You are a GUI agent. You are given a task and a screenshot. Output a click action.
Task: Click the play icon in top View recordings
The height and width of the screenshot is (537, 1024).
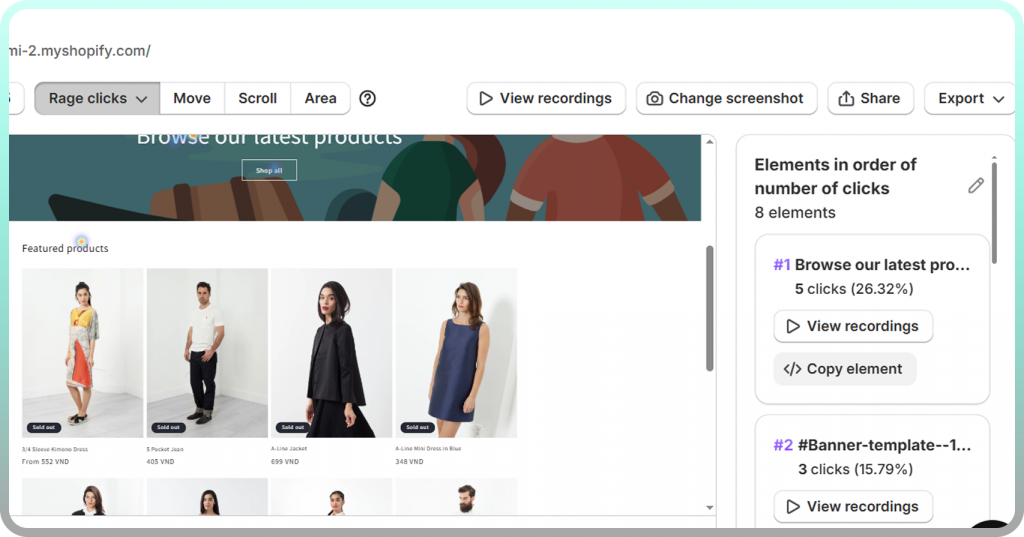pyautogui.click(x=486, y=98)
